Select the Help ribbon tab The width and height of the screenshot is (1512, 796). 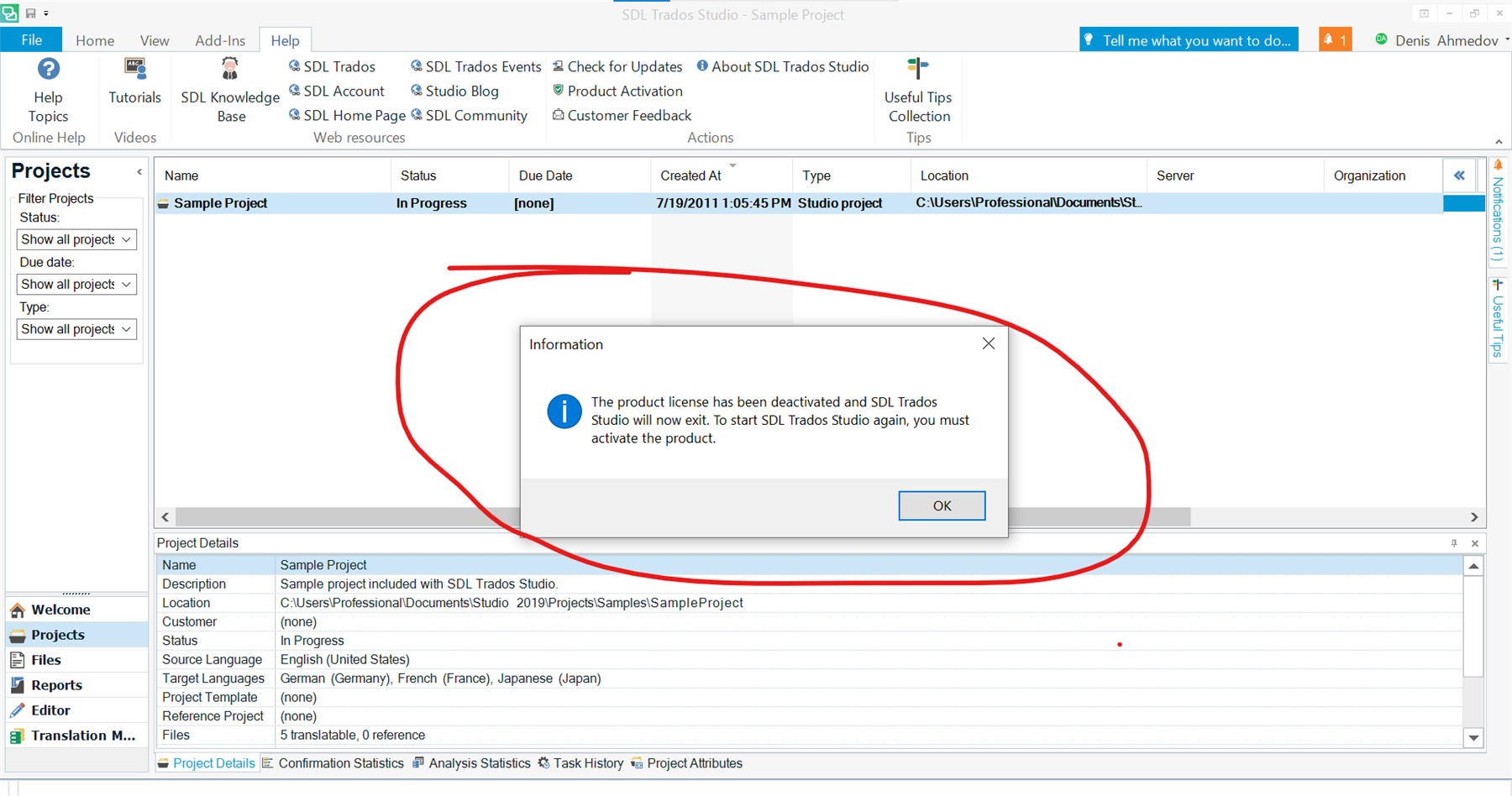(x=285, y=40)
